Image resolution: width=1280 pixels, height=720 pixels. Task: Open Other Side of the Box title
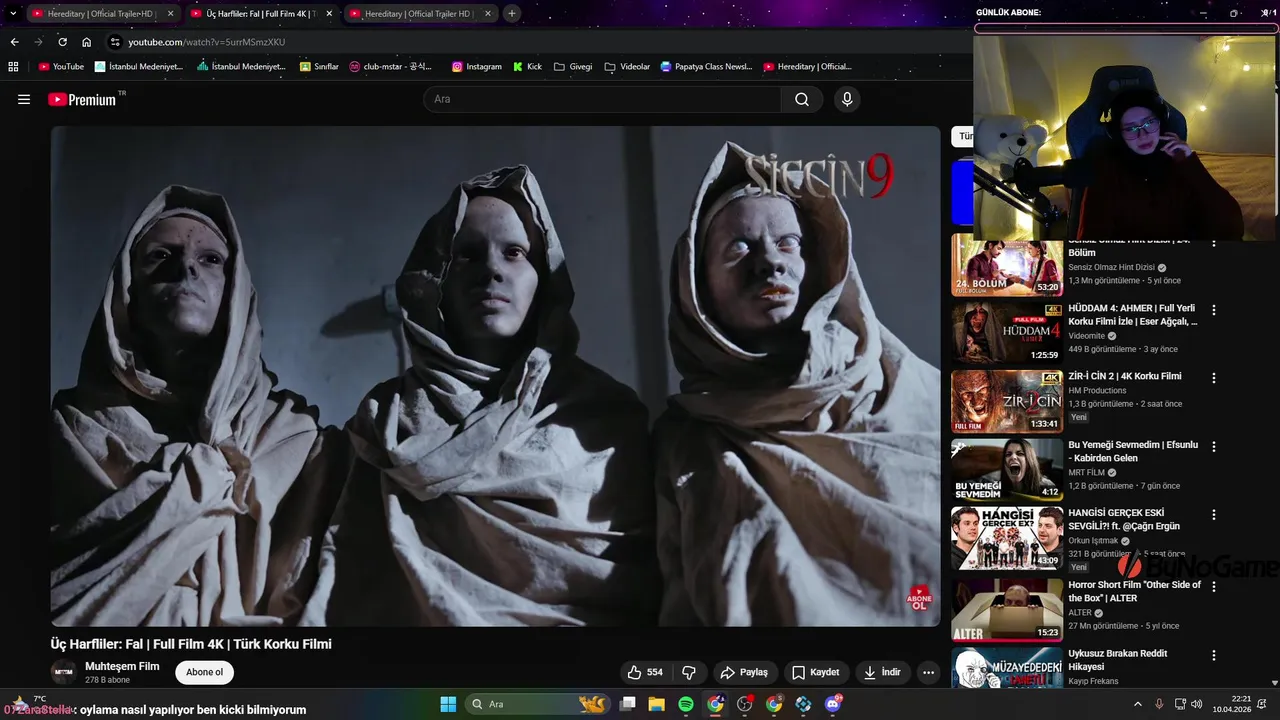tap(1134, 591)
